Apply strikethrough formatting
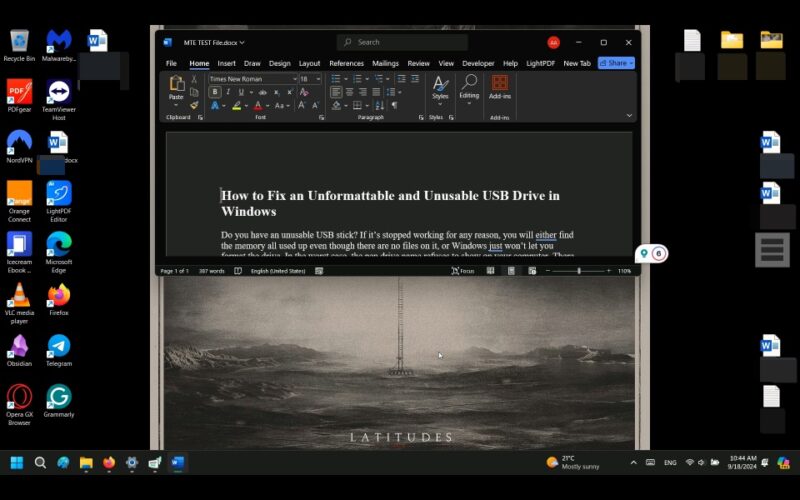Viewport: 800px width, 500px height. point(263,92)
